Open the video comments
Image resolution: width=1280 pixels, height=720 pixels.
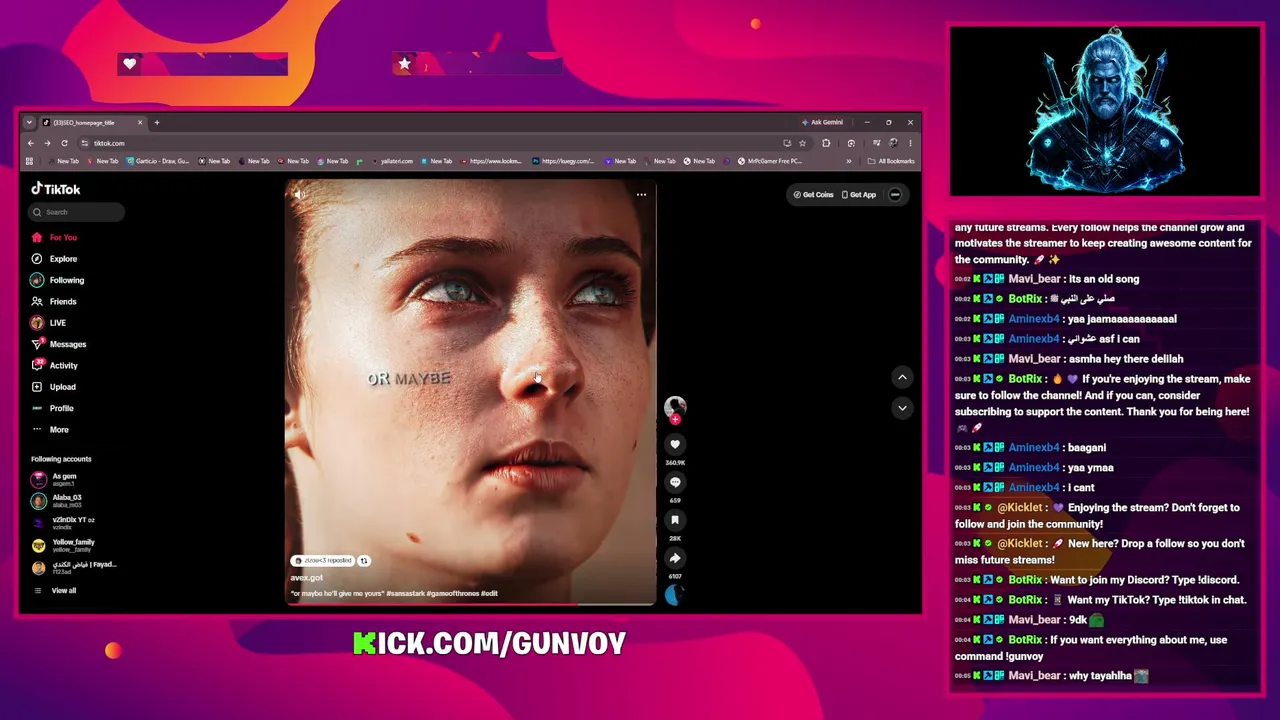pos(675,482)
